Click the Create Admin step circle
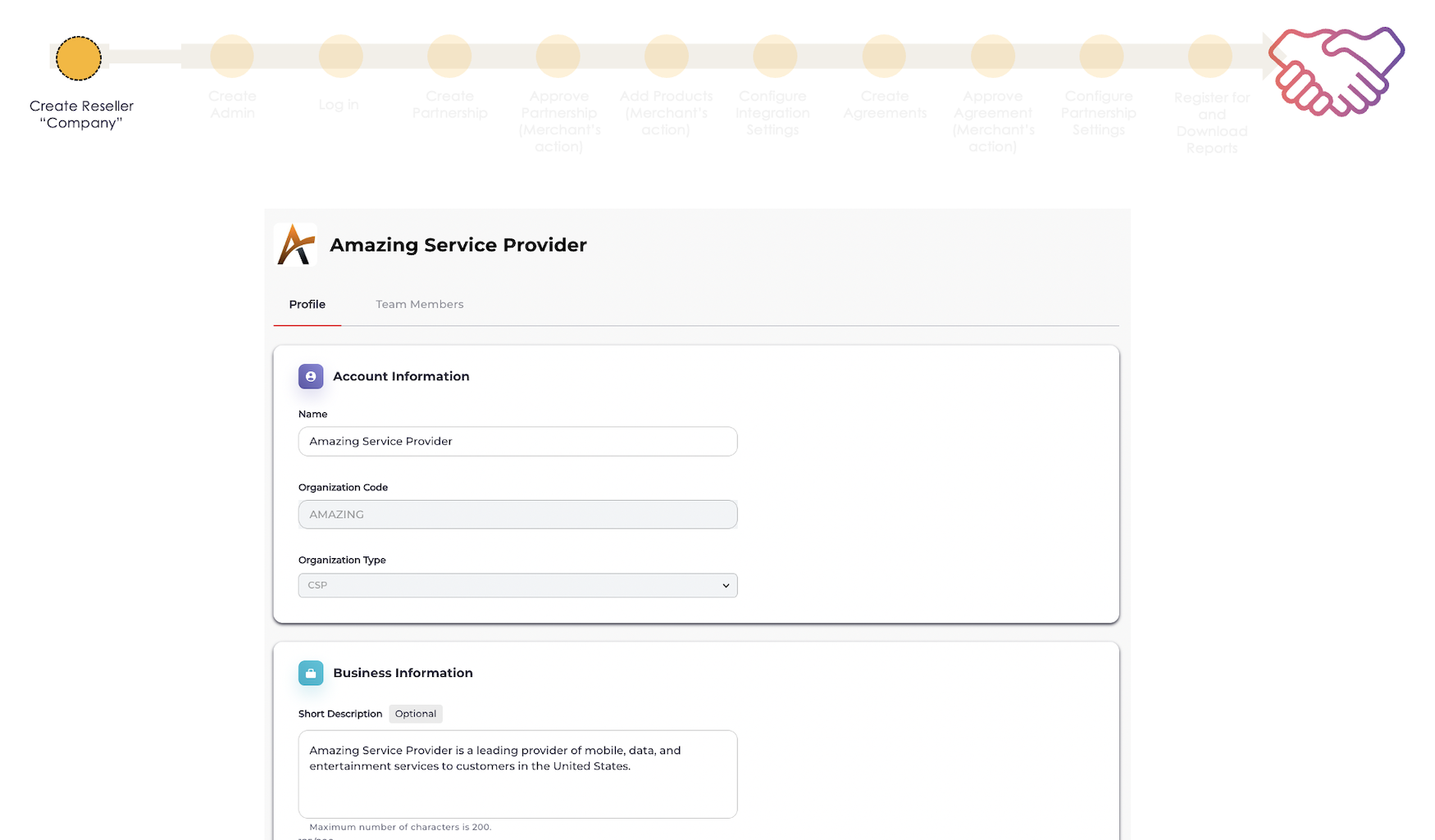 [232, 57]
